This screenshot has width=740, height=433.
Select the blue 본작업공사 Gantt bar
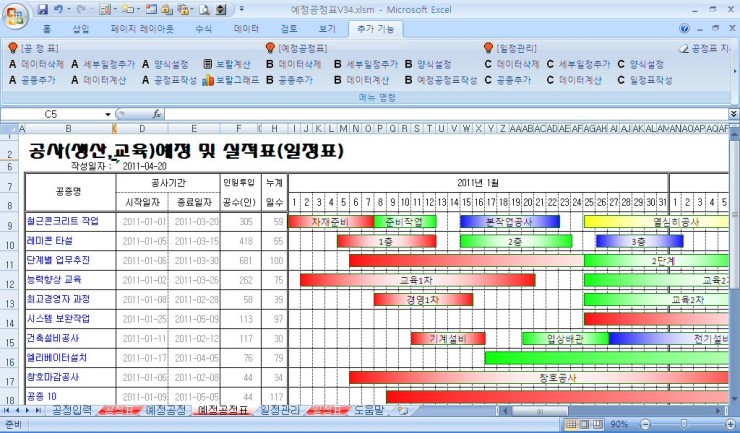510,221
